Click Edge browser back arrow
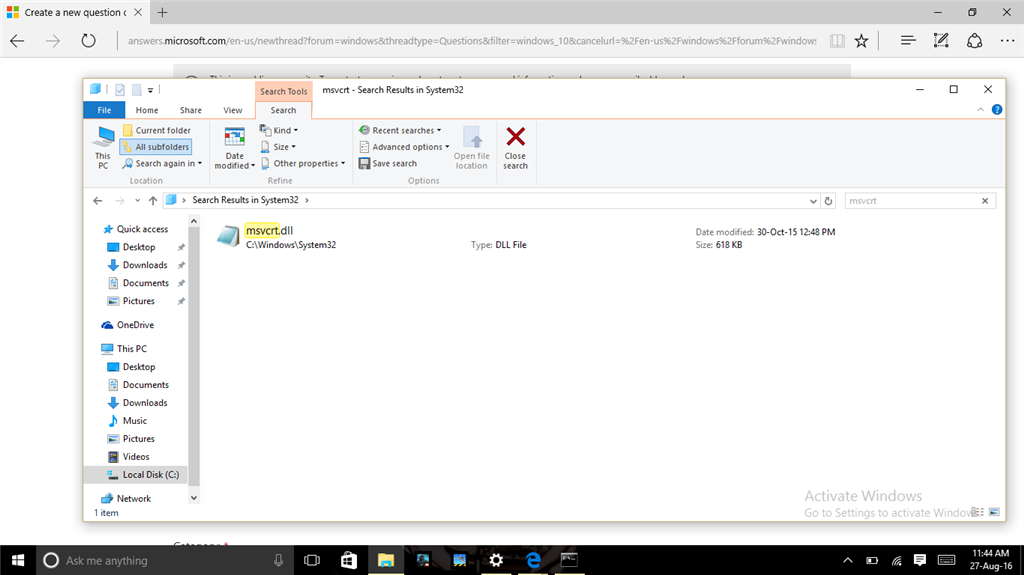The height and width of the screenshot is (575, 1024). [x=18, y=41]
